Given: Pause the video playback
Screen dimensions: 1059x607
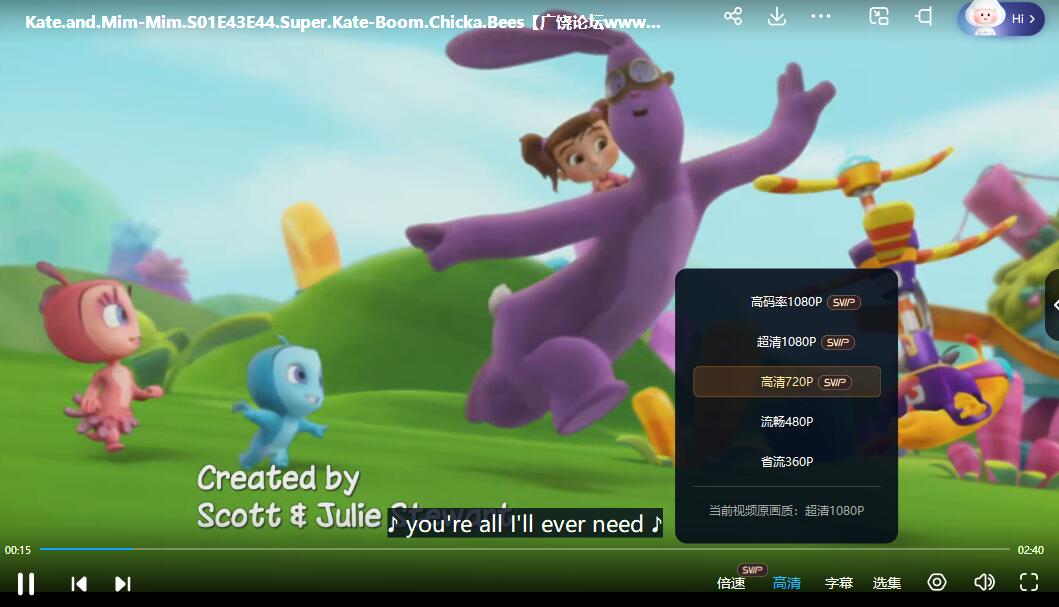Looking at the screenshot, I should click(x=26, y=583).
